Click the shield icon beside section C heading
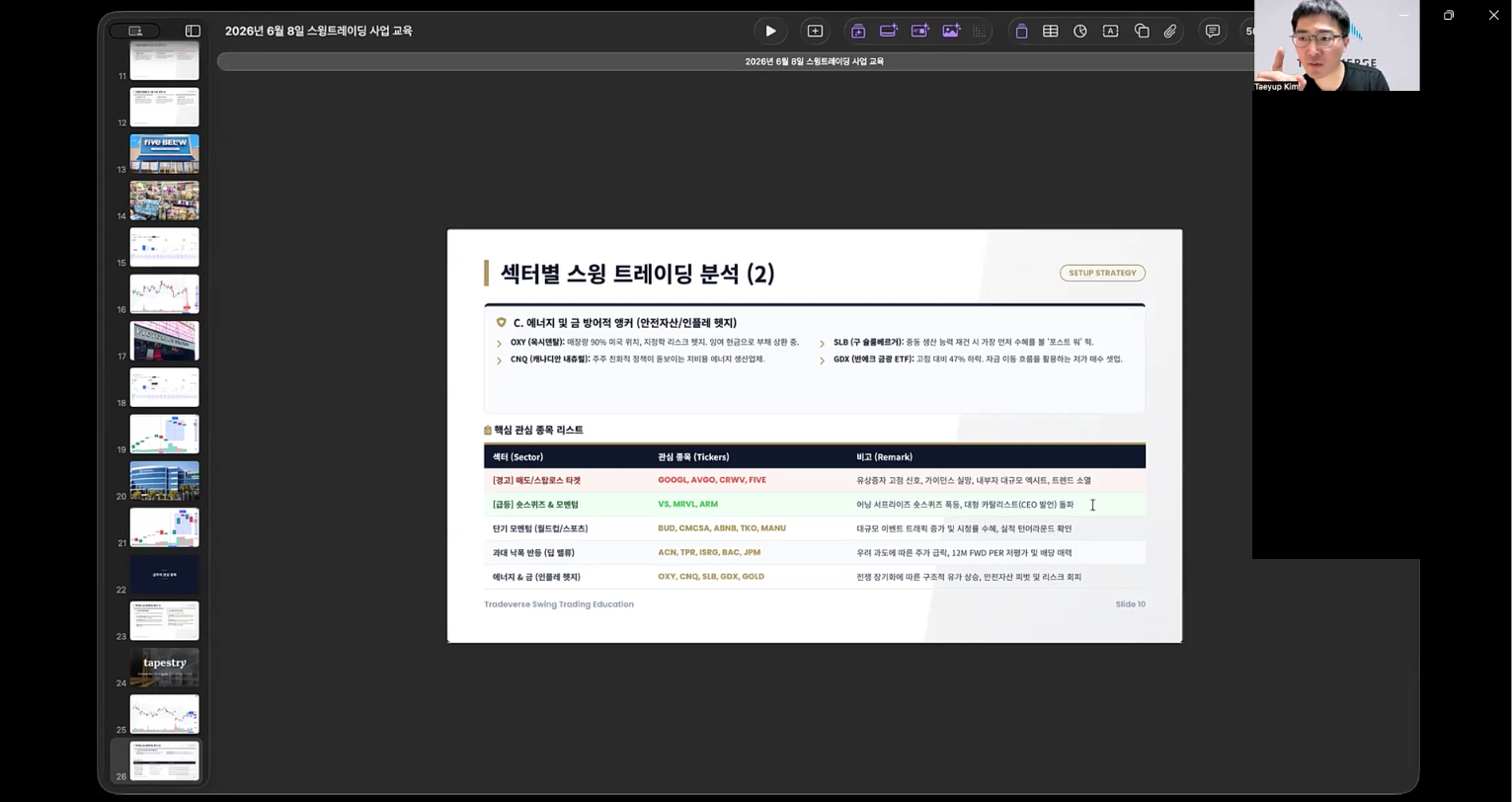Viewport: 1512px width, 802px height. (x=501, y=323)
